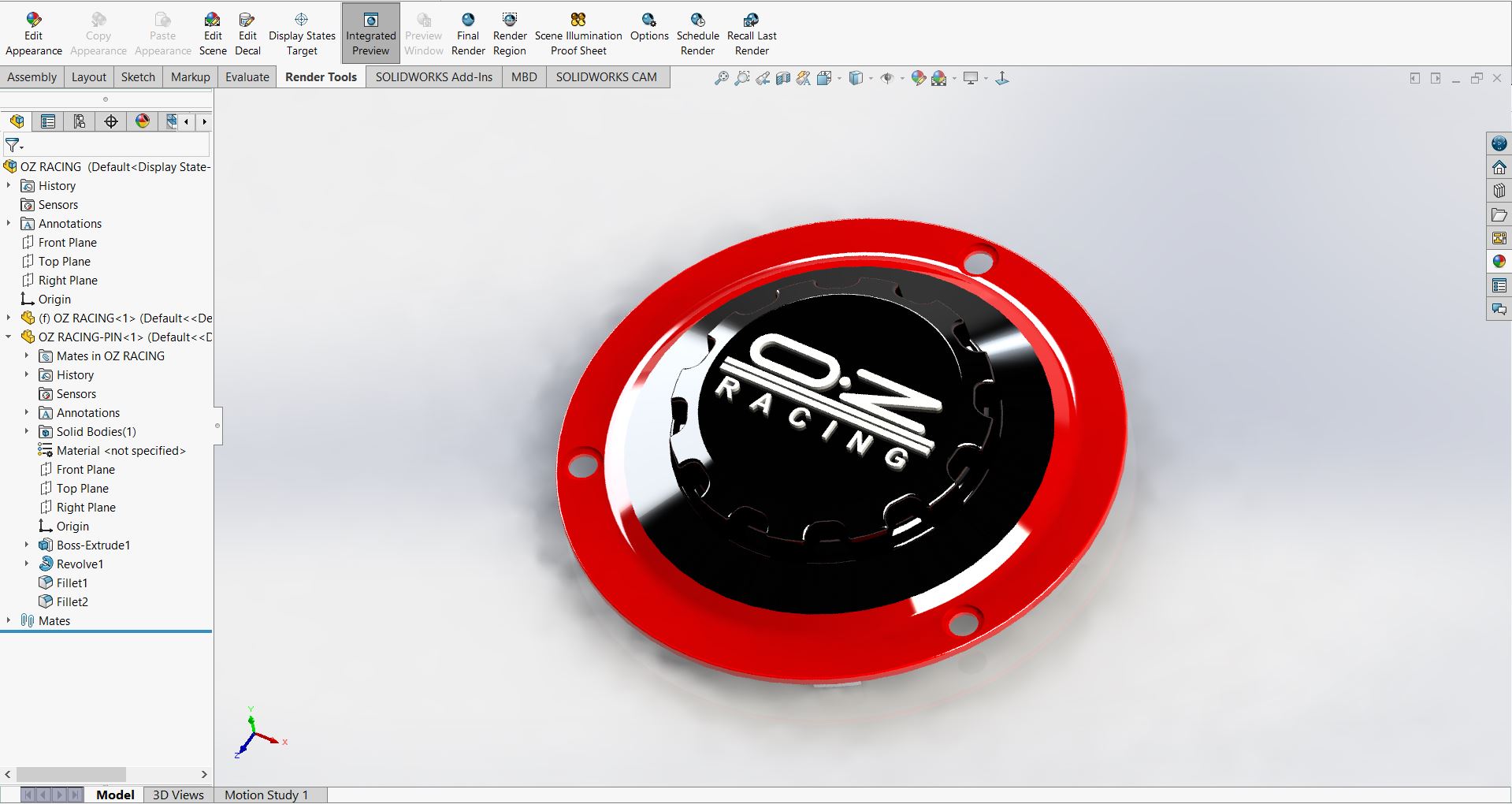Select Fillet1 feature
This screenshot has height=804, width=1512.
(63, 583)
